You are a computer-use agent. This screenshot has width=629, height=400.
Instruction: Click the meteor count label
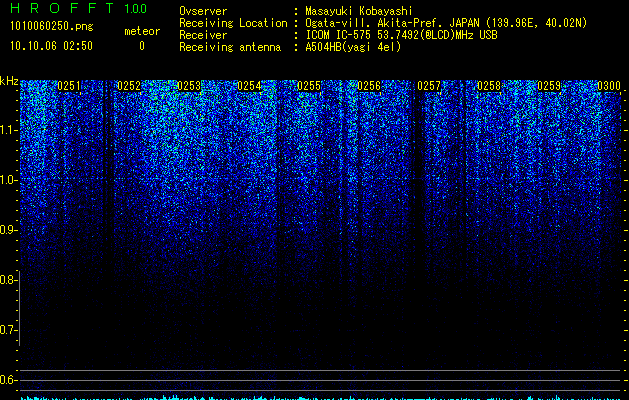(x=142, y=31)
